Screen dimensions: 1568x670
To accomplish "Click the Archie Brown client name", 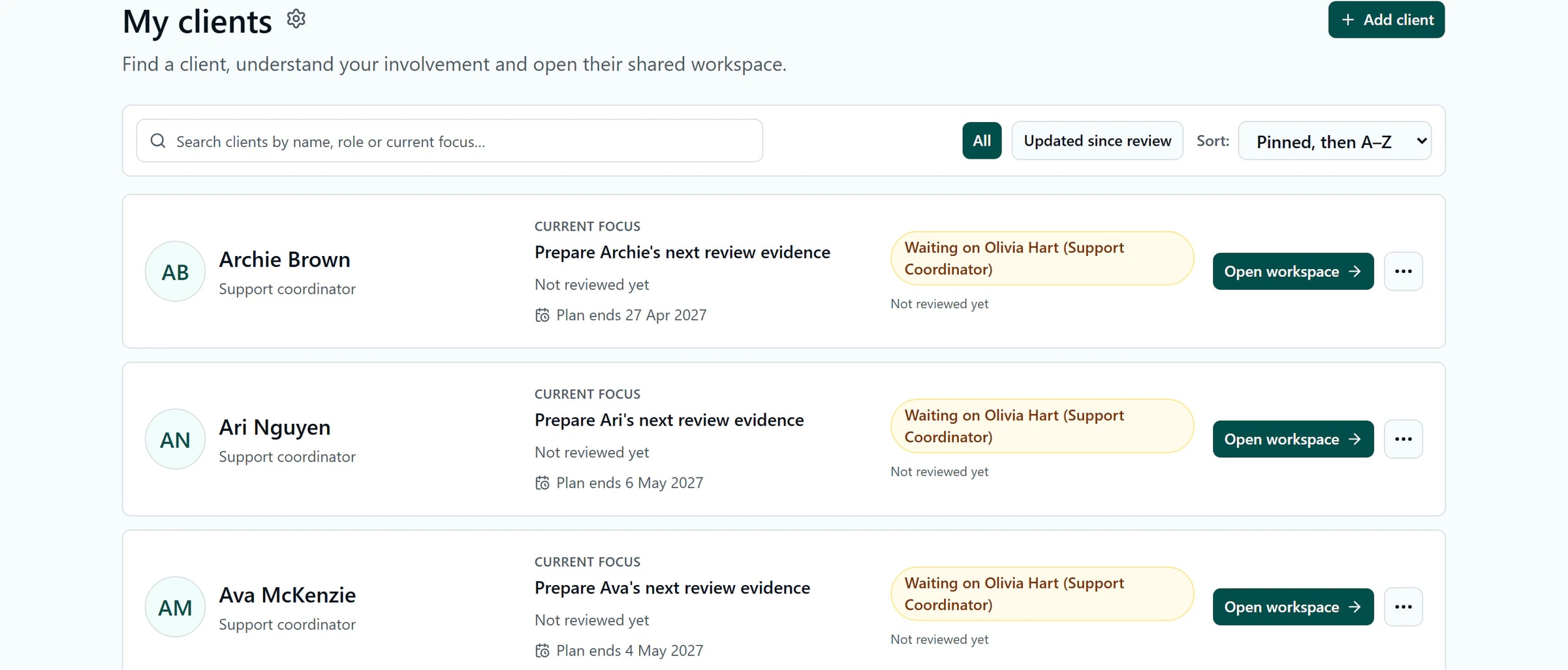I will tap(285, 259).
